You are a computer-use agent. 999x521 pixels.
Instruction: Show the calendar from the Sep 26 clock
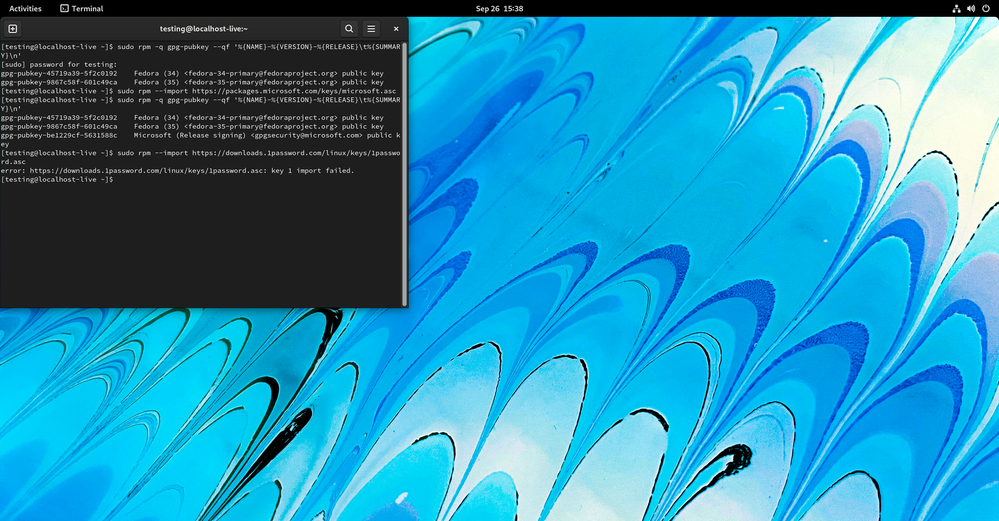(499, 8)
